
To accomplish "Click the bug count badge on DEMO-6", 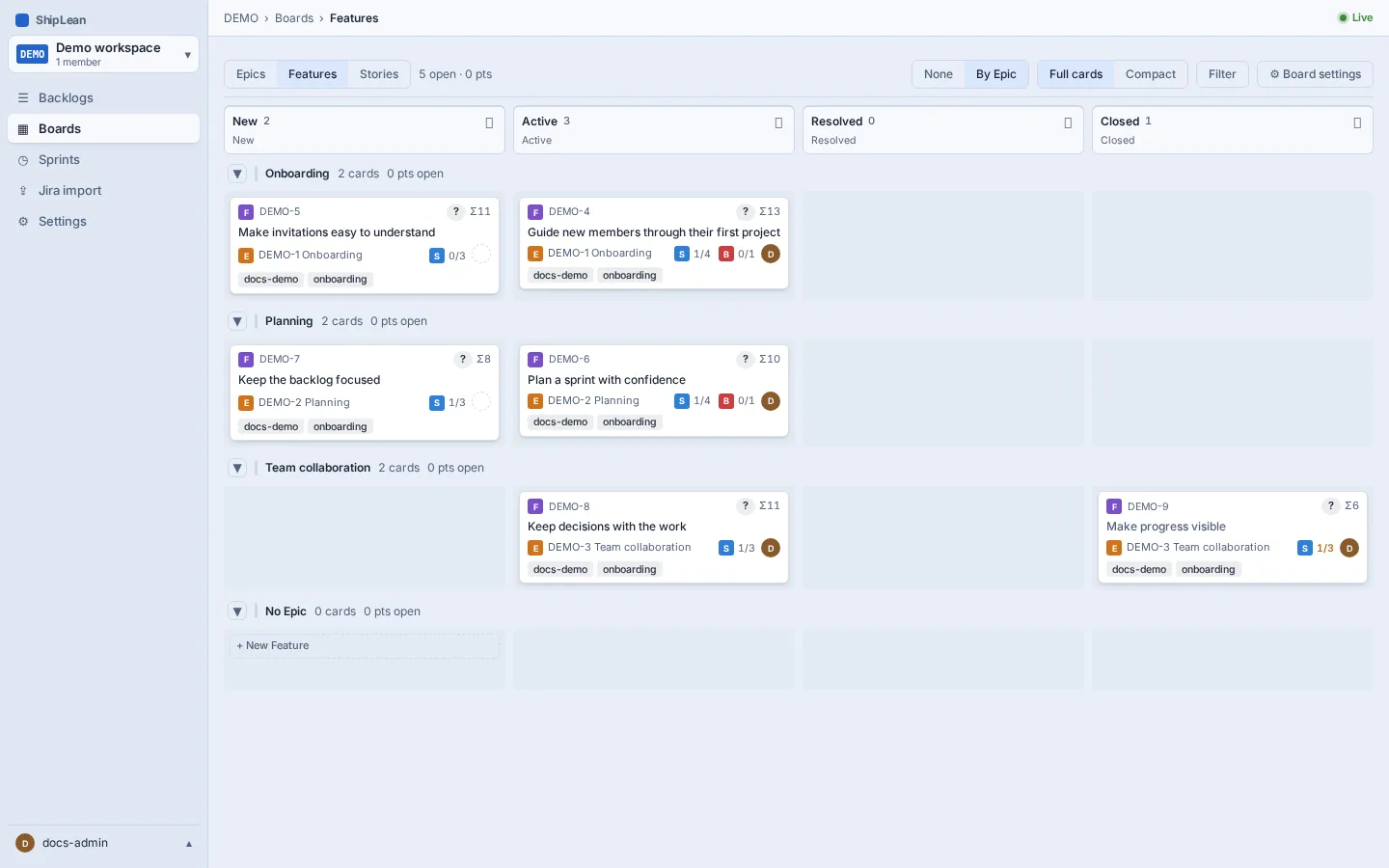I will [x=737, y=400].
